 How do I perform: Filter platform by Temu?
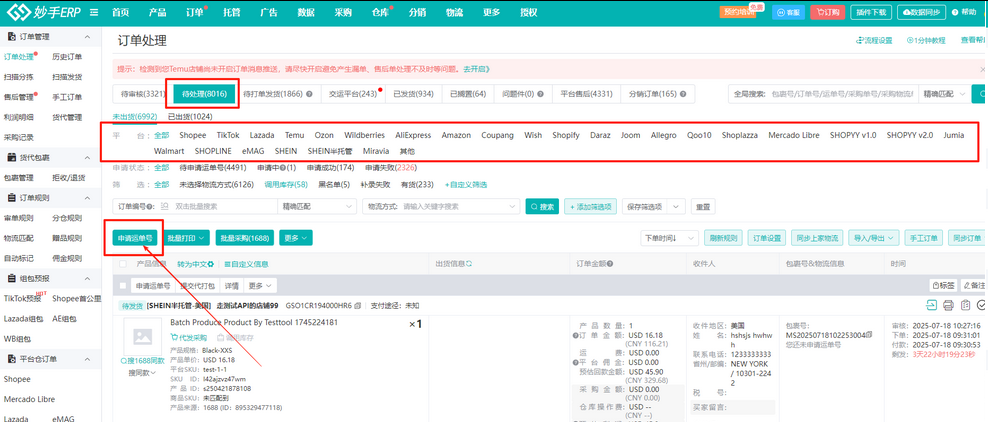pos(294,135)
